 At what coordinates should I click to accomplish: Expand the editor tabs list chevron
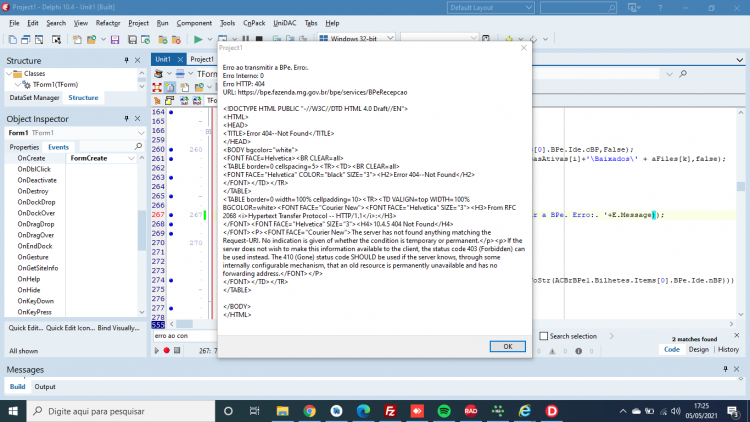[739, 60]
